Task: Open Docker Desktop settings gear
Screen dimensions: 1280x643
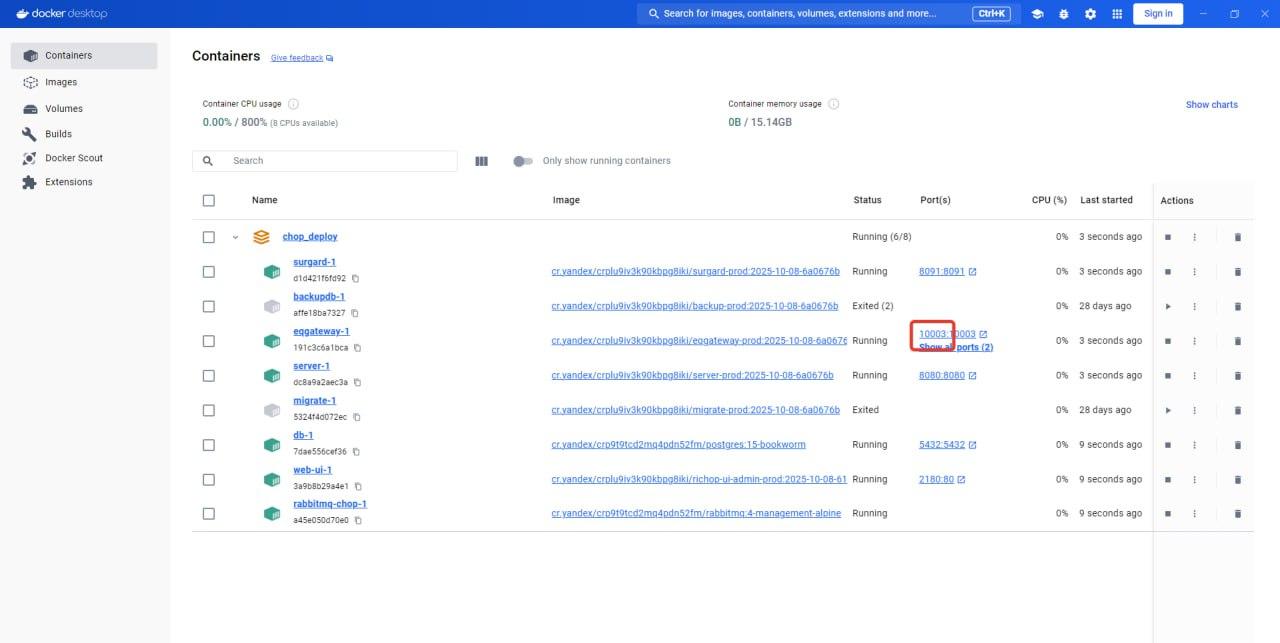Action: tap(1090, 14)
